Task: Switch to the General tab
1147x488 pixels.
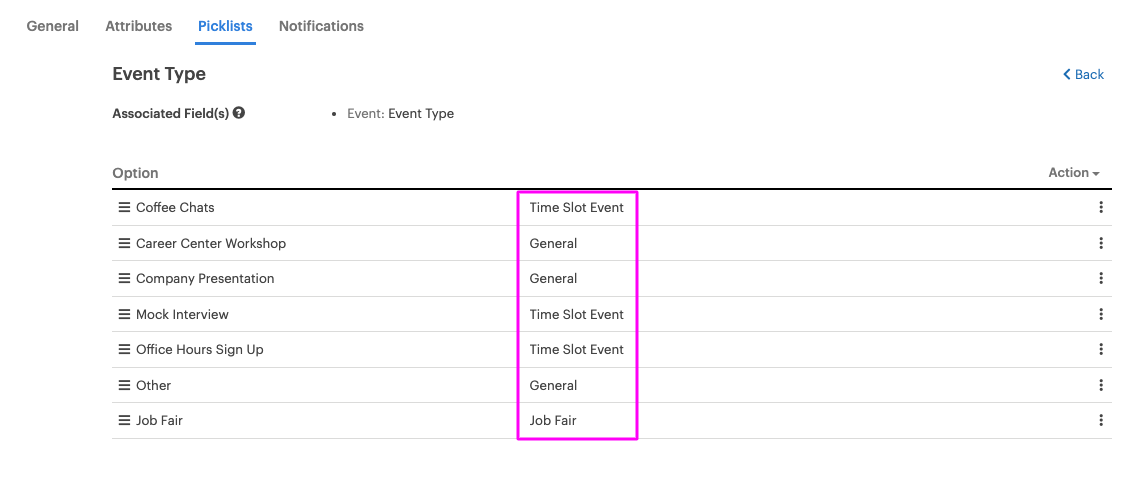Action: coord(53,26)
